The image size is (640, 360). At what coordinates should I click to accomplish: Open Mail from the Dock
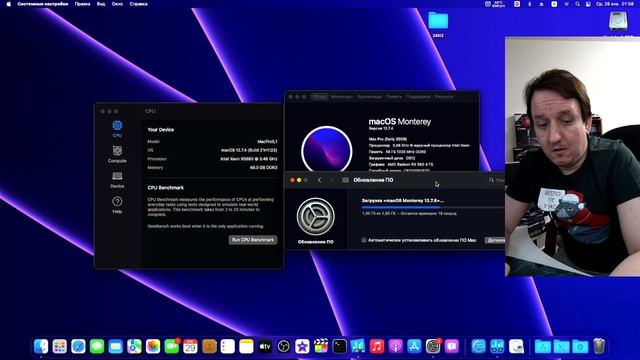pos(116,347)
